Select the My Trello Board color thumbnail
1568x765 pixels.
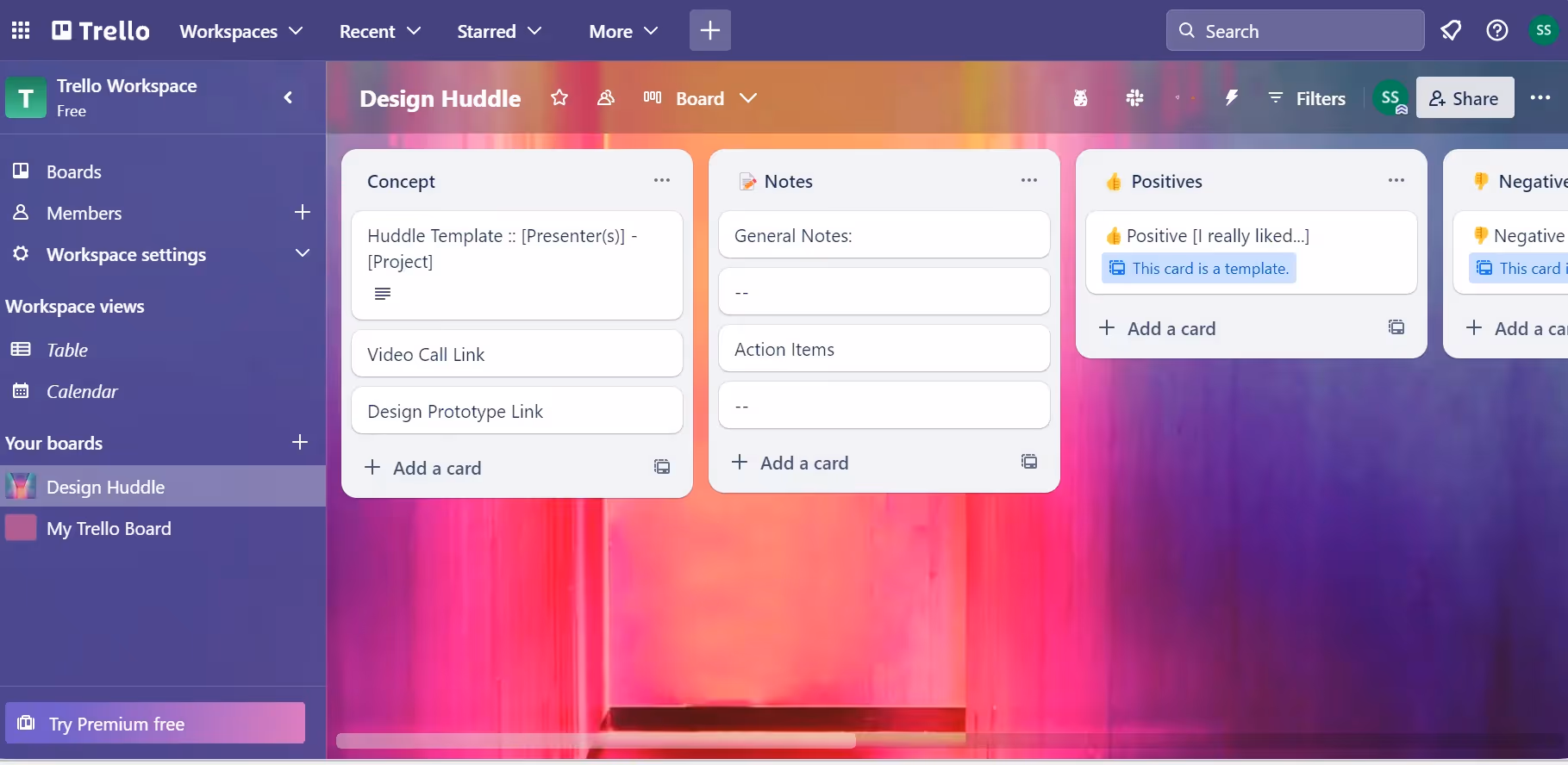pos(21,528)
